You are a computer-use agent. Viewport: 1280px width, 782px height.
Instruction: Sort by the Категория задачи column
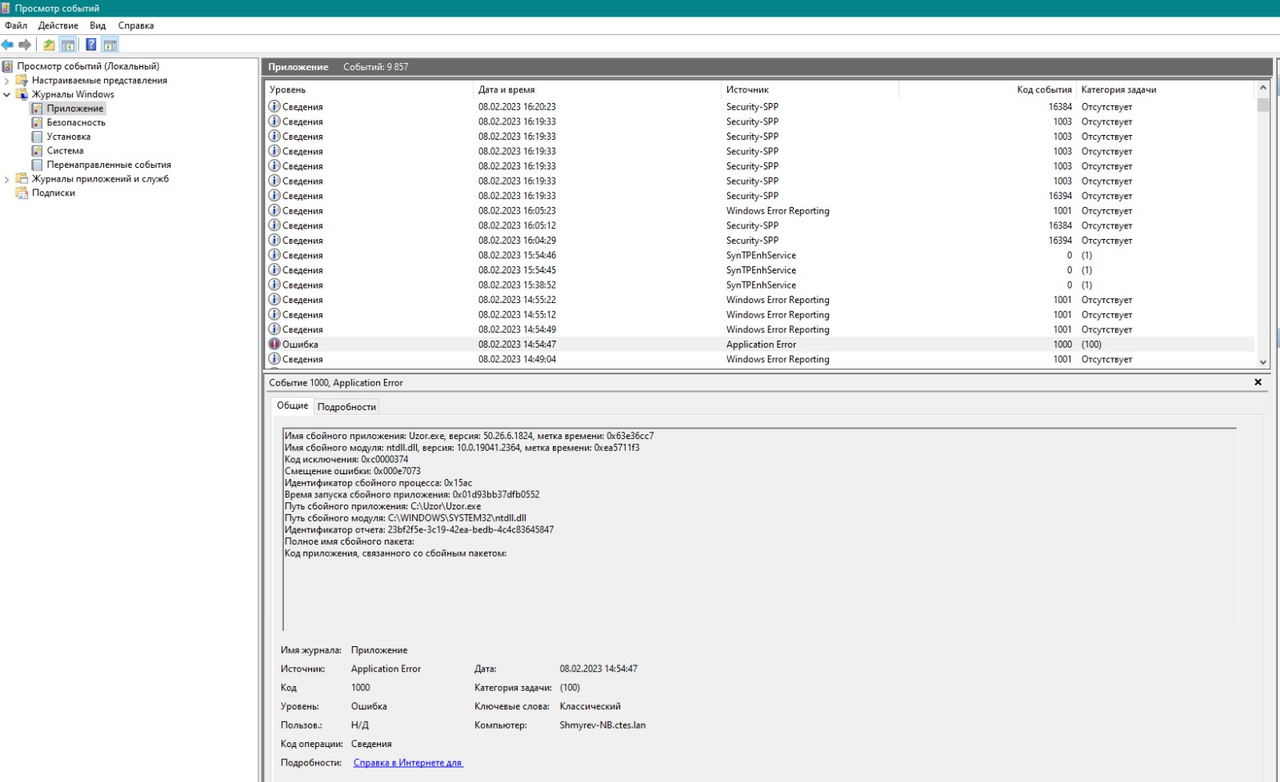coord(1165,90)
